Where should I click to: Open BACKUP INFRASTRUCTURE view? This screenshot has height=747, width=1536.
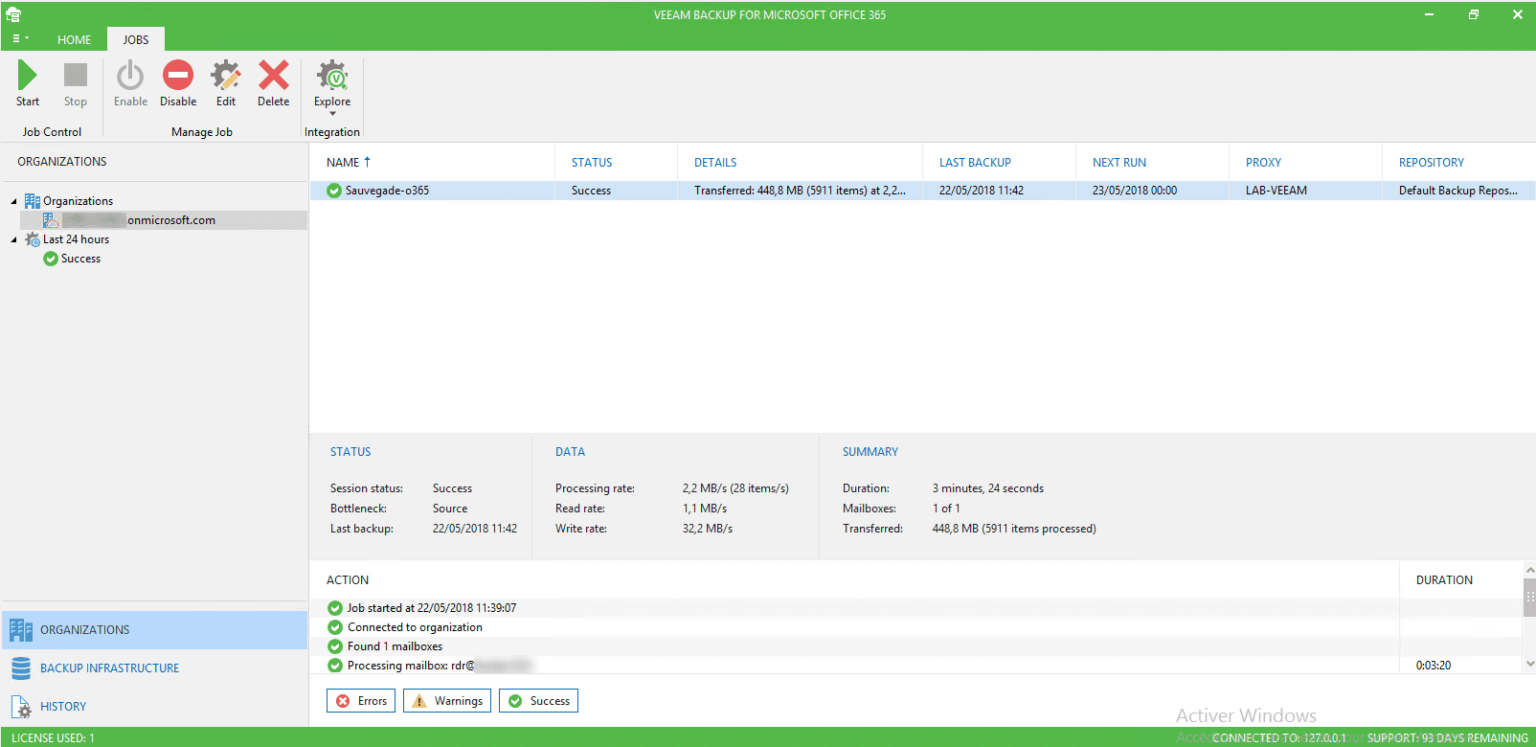coord(155,668)
